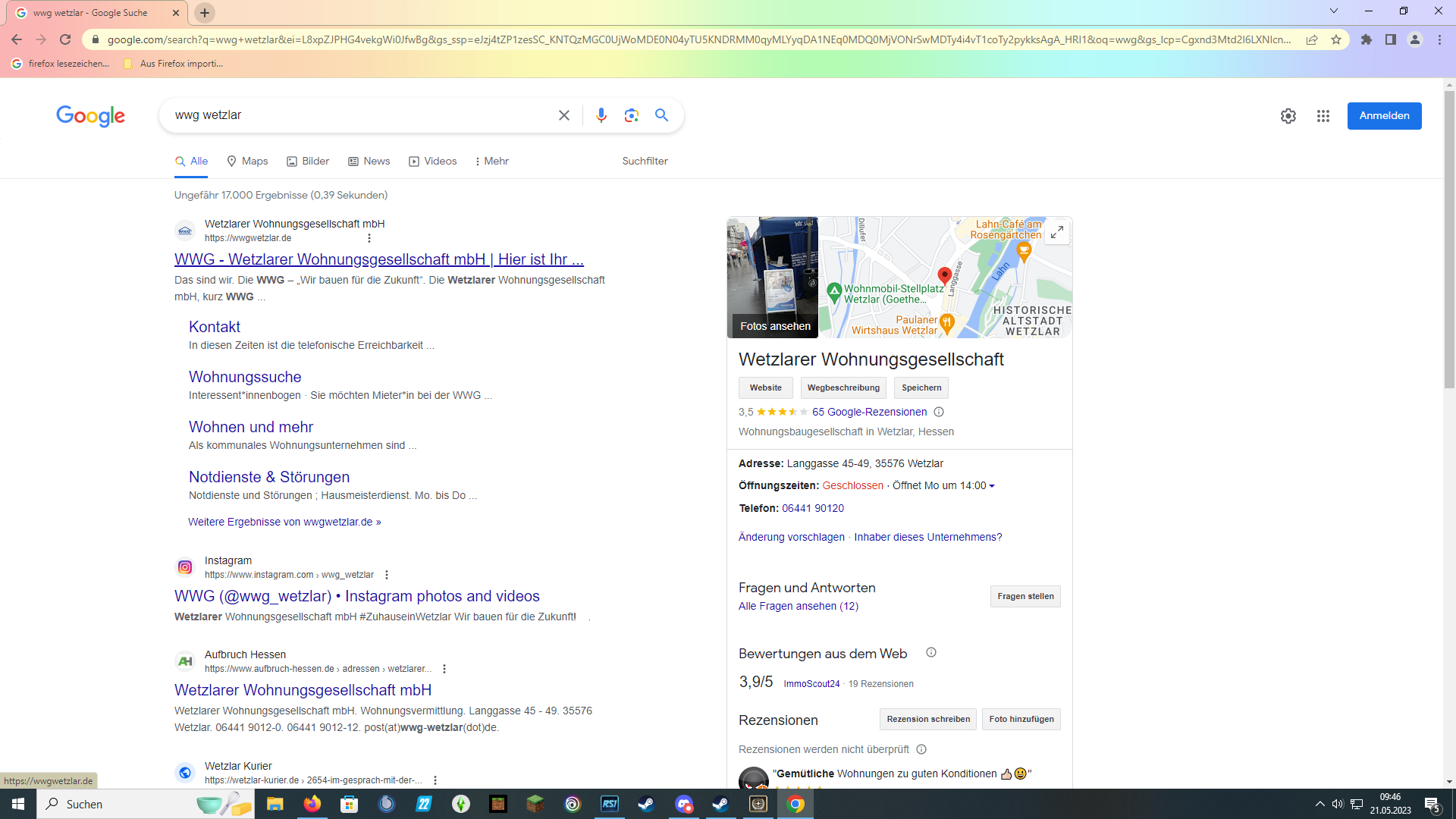Open the Google Rezensionen info icon

point(940,412)
